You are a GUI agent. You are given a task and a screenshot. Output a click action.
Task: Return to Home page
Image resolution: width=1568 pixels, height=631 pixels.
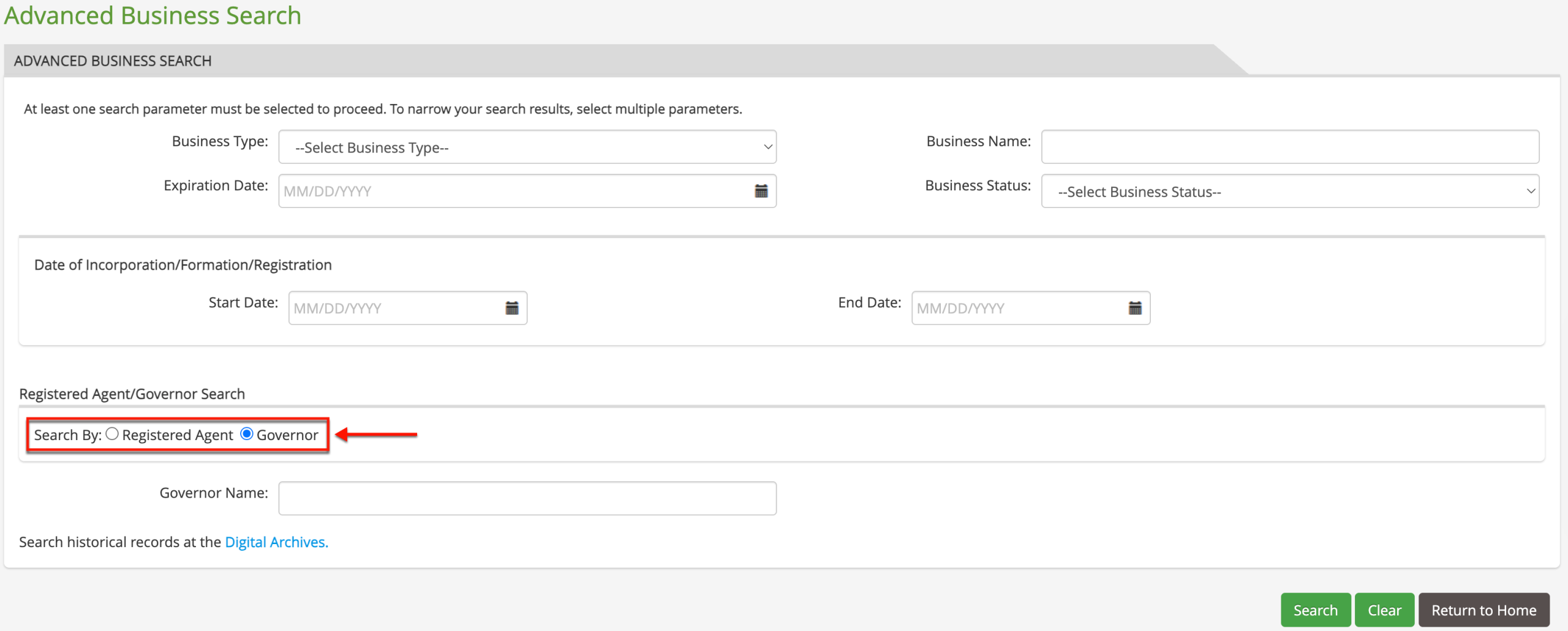(1484, 610)
